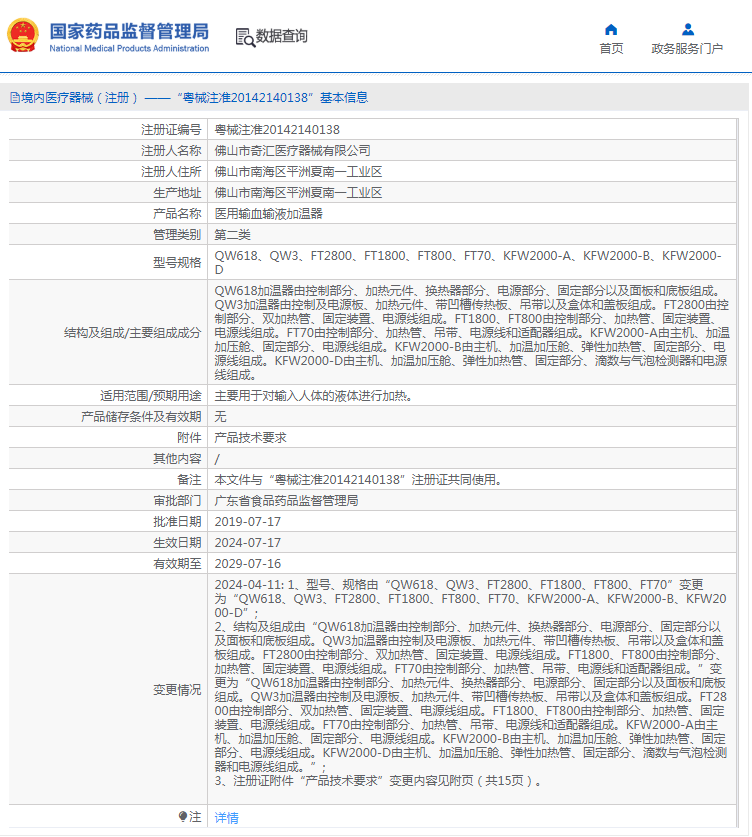Click the 审批部门 label
The height and width of the screenshot is (837, 752).
tap(177, 501)
